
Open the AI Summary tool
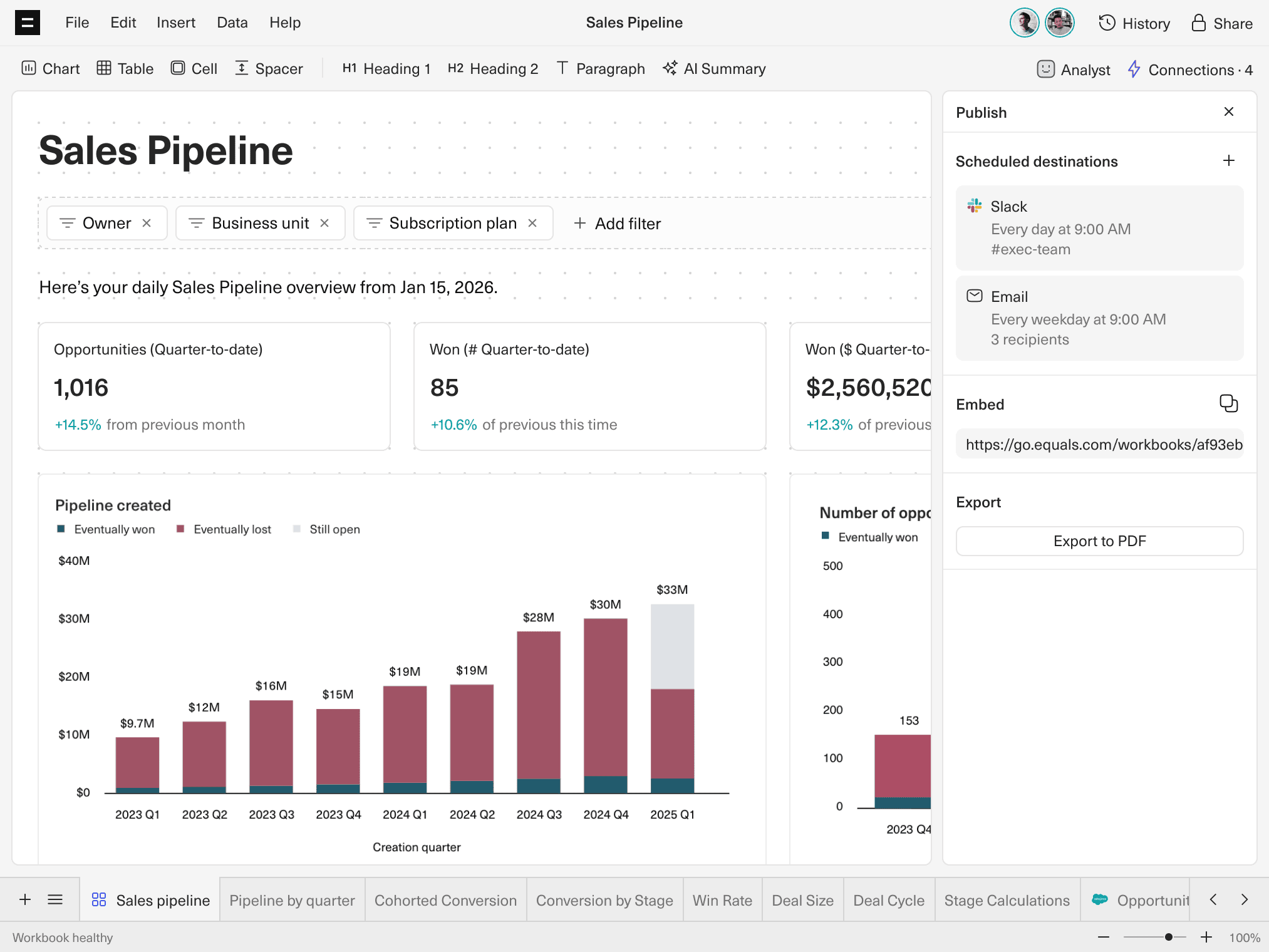coord(713,68)
